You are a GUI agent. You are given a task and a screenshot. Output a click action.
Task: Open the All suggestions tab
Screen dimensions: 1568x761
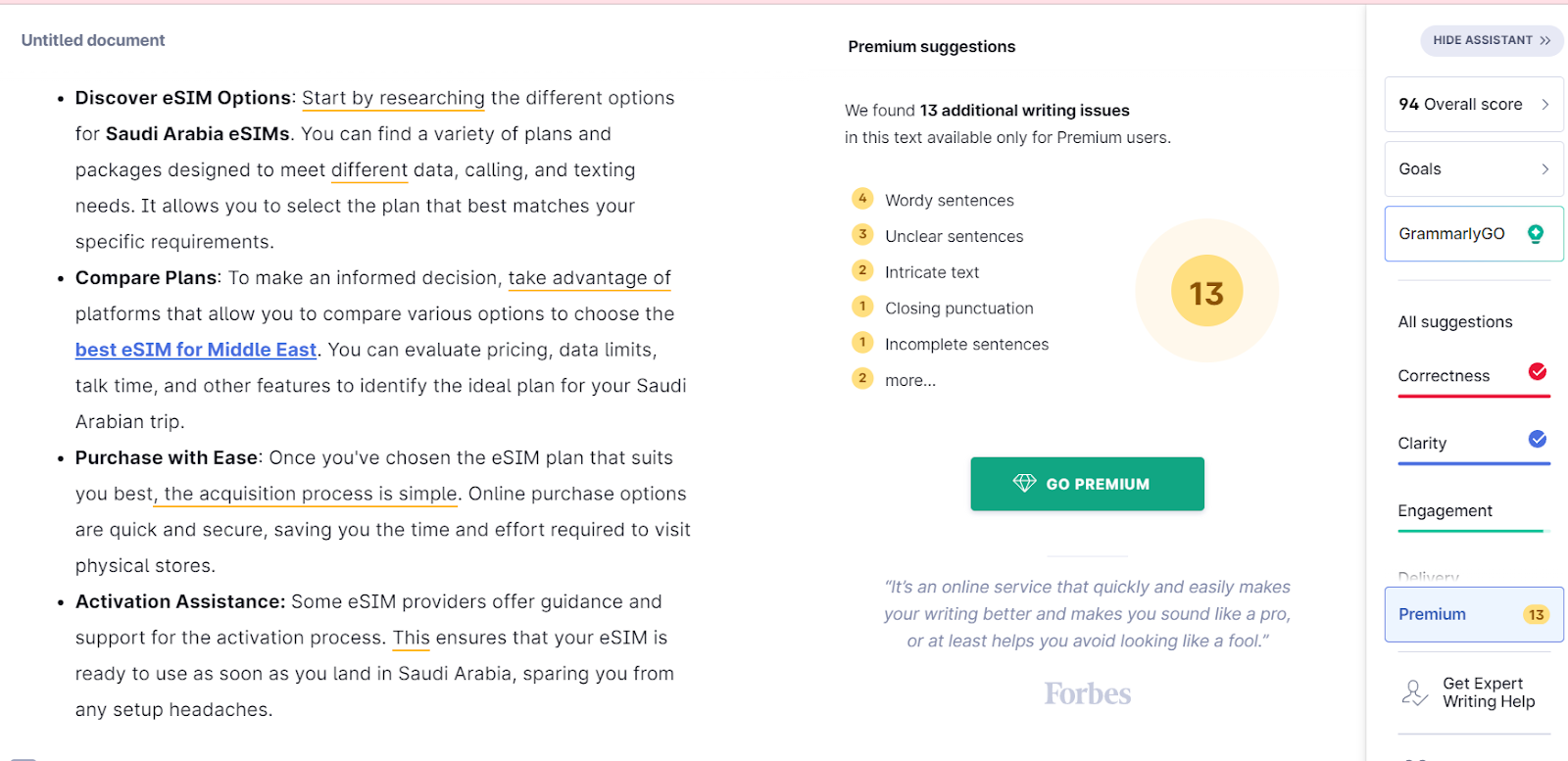(1454, 322)
